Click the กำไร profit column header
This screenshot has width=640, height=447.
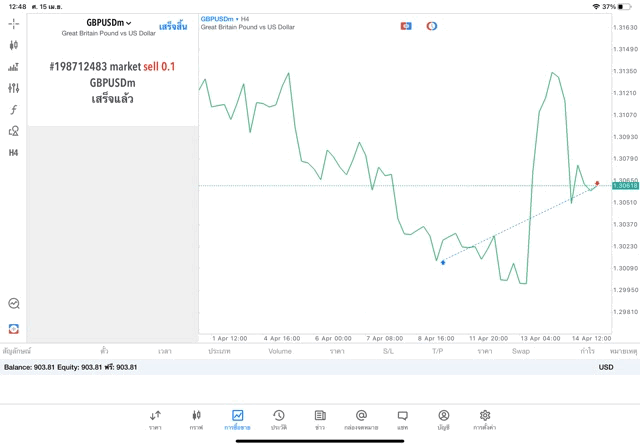tap(588, 351)
